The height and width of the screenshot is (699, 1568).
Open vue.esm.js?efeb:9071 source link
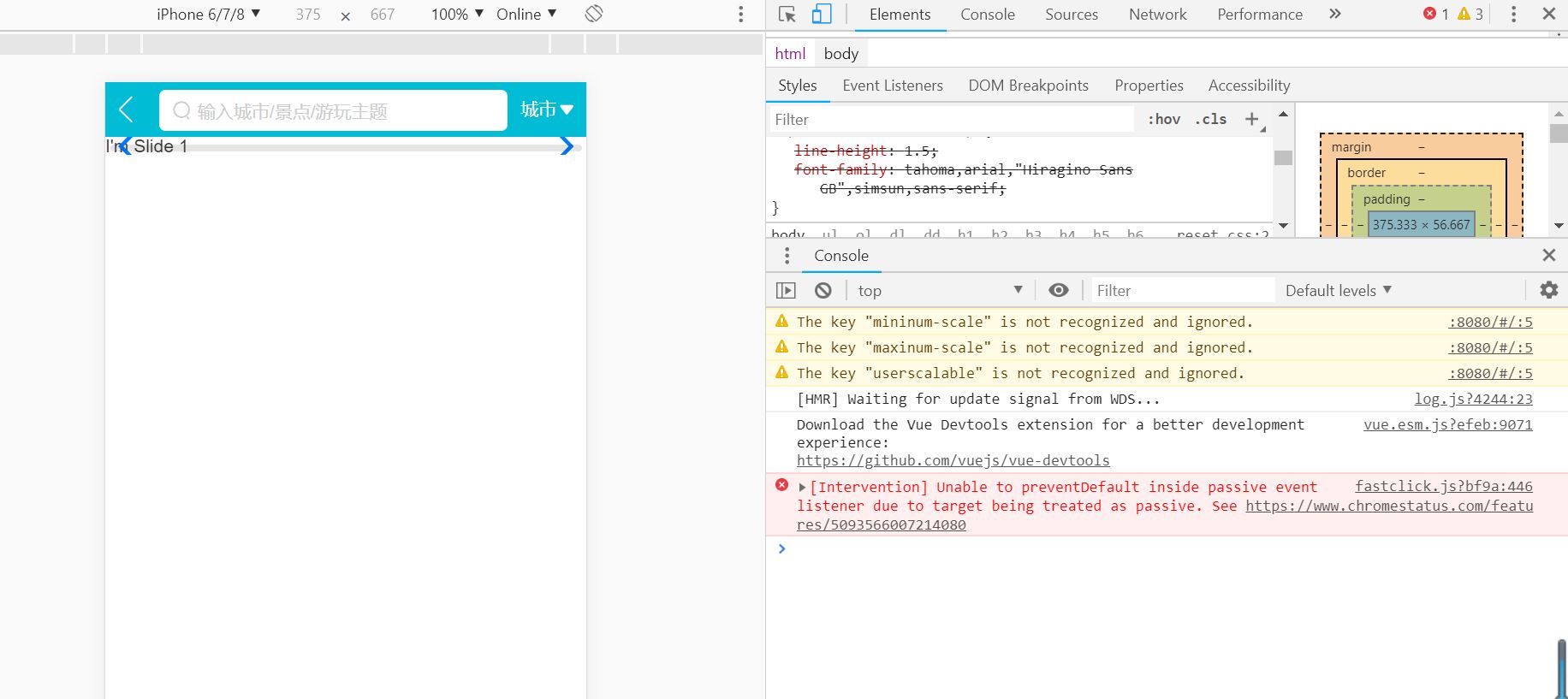click(x=1448, y=424)
